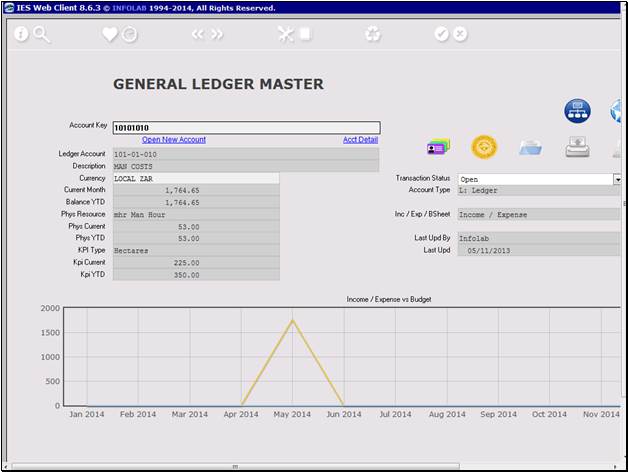Screen dimensions: 628x472
Task: Click the Phys YTD value field
Action: [196, 238]
